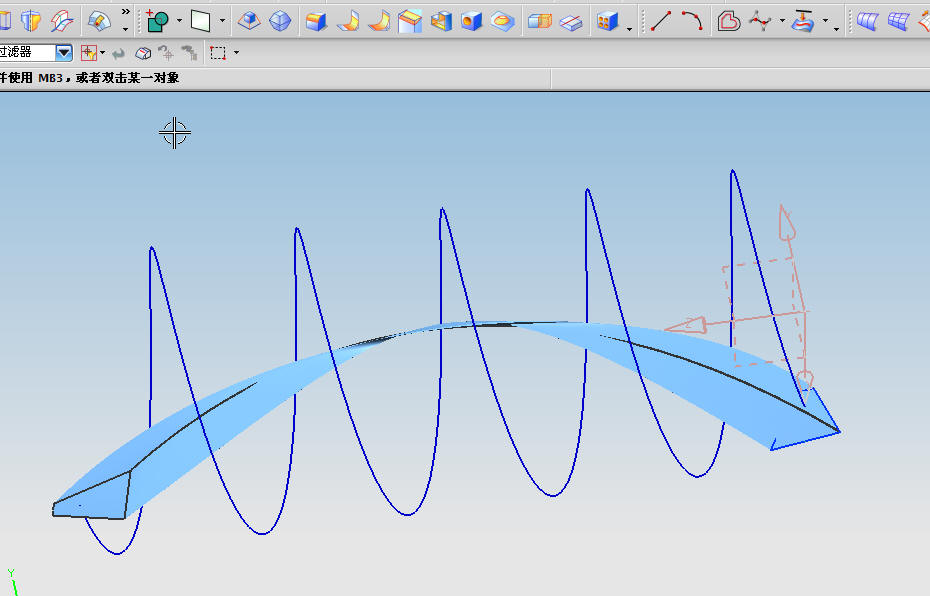Select the Unite boolean tool icon

click(x=158, y=21)
